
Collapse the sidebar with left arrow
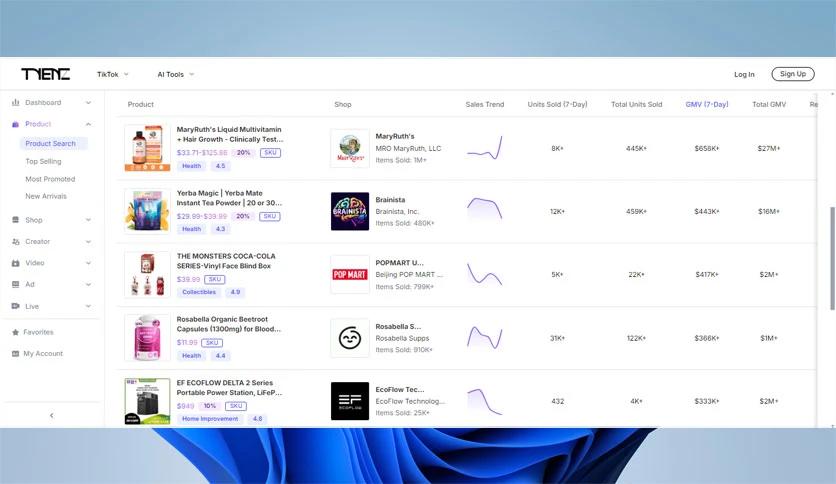coord(52,415)
